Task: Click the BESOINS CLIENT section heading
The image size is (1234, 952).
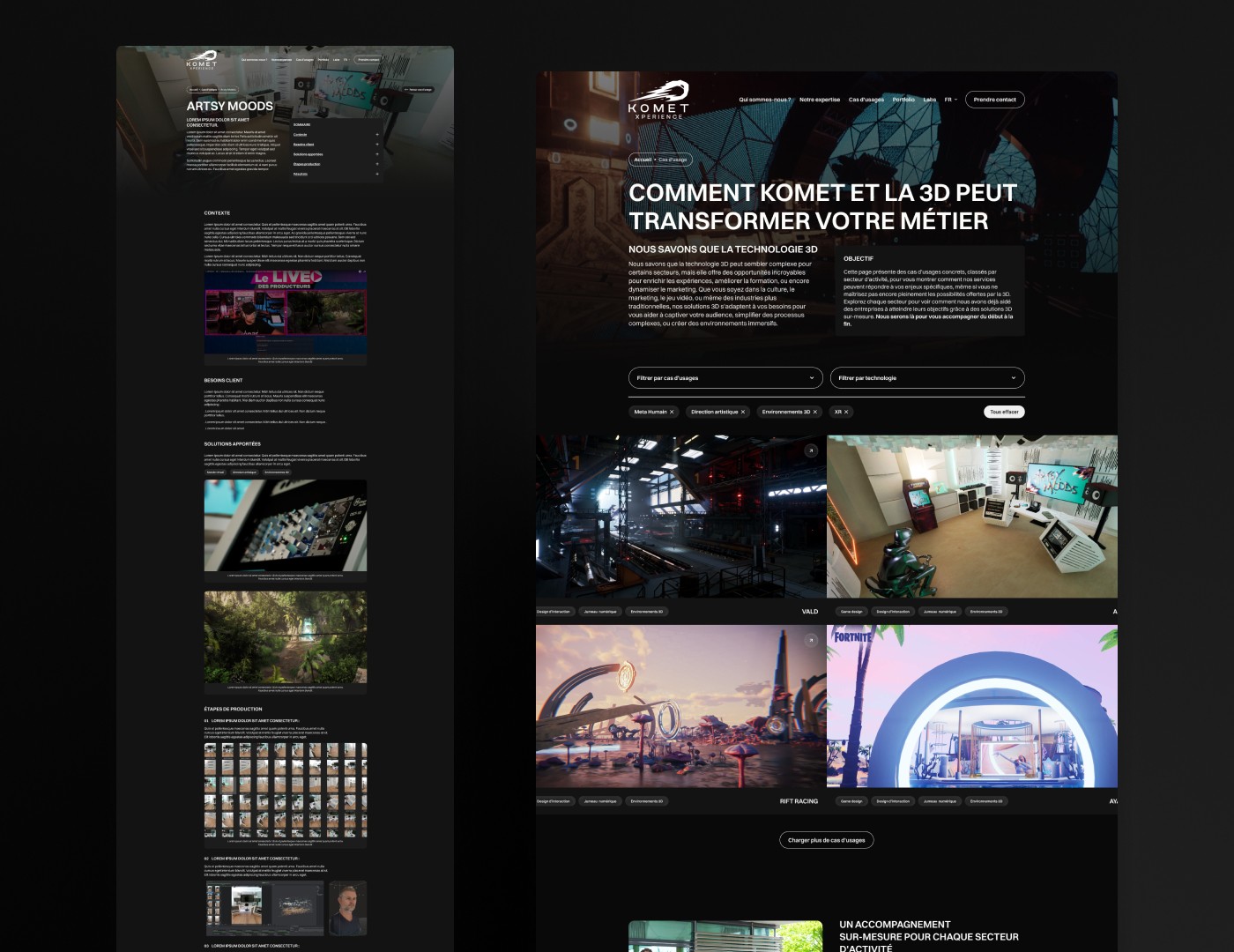Action: (223, 380)
